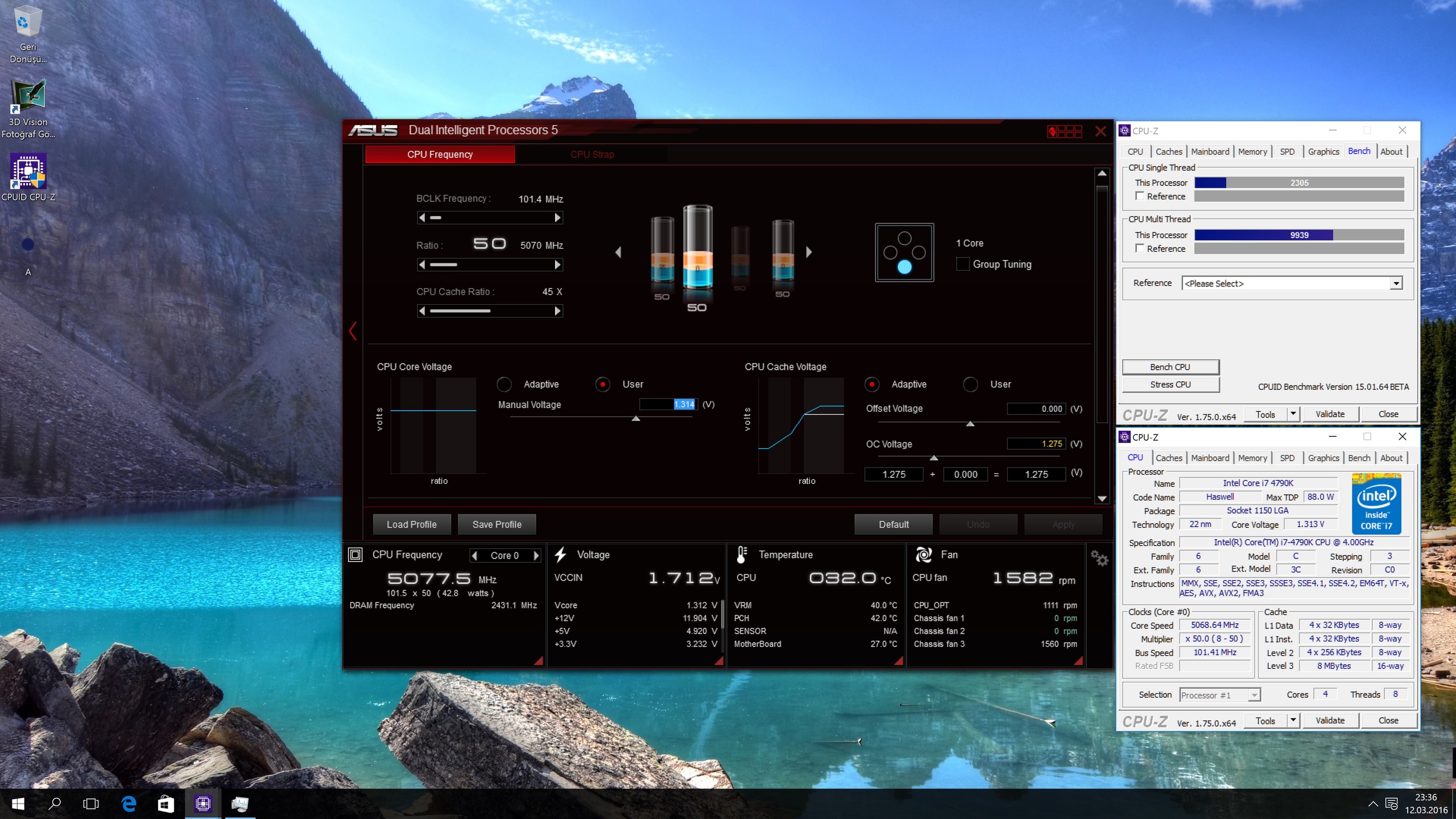Image resolution: width=1456 pixels, height=819 pixels.
Task: Launch CPUID CPU-Z desktop shortcut
Action: pos(28,177)
